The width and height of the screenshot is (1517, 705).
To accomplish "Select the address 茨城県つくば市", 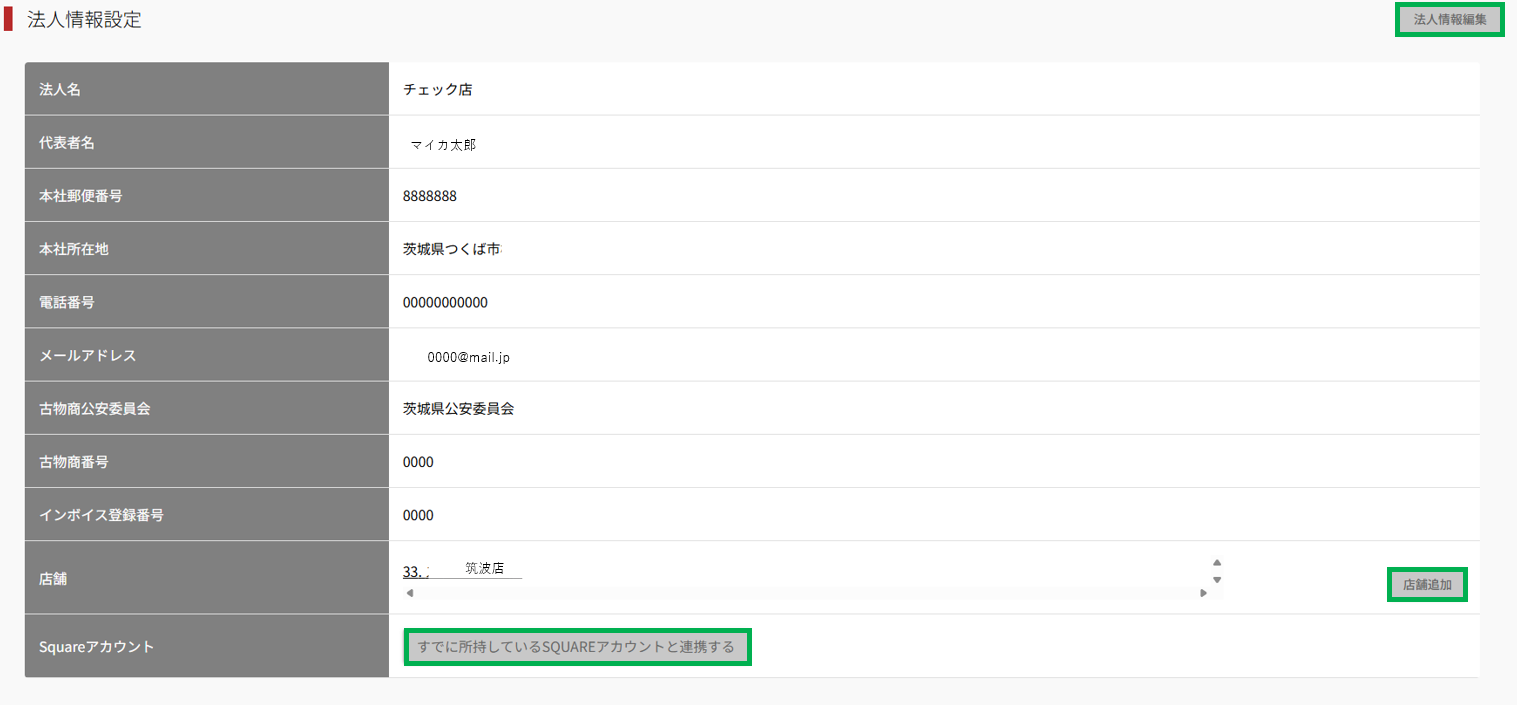I will click(x=451, y=249).
